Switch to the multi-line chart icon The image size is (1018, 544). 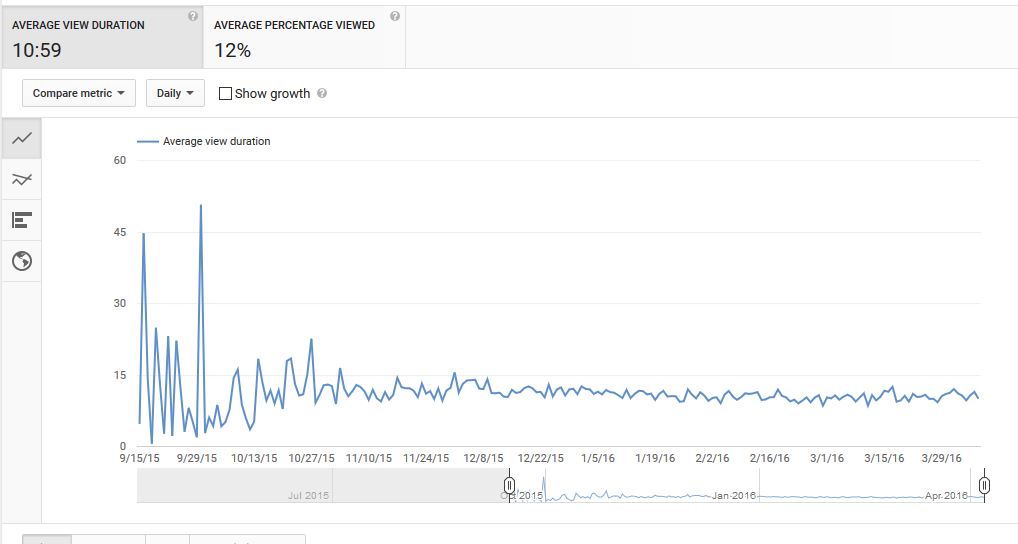point(21,179)
